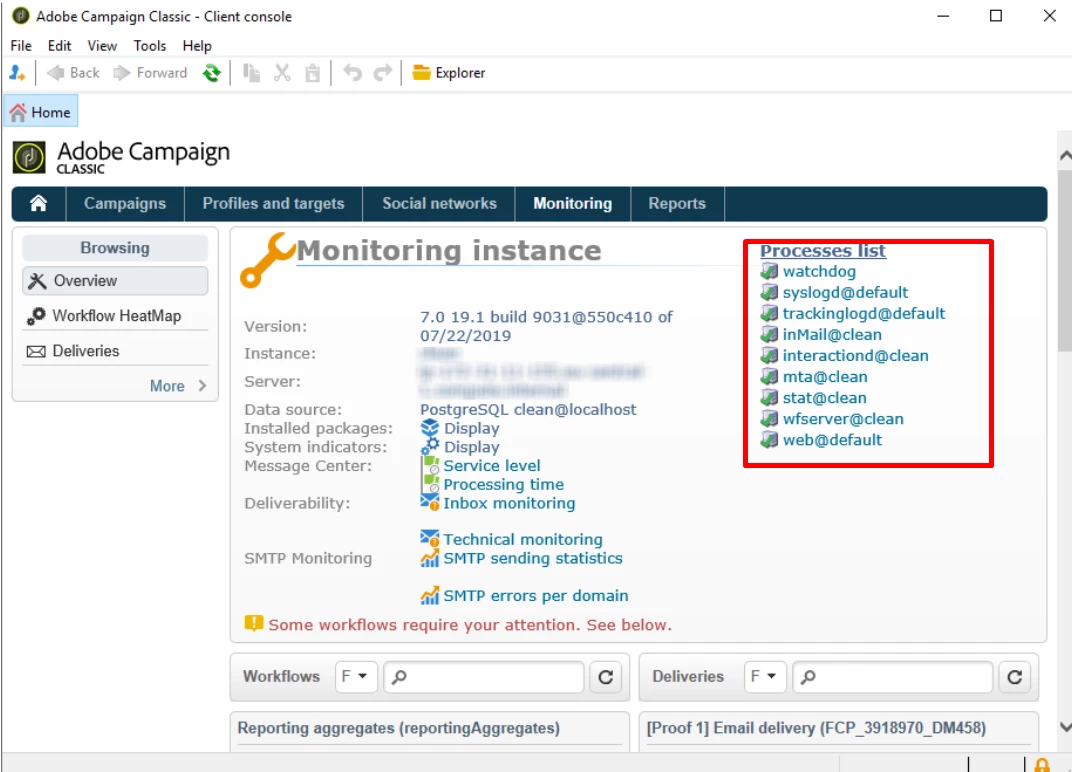
Task: Open the wfserver@clean process
Action: tap(843, 419)
